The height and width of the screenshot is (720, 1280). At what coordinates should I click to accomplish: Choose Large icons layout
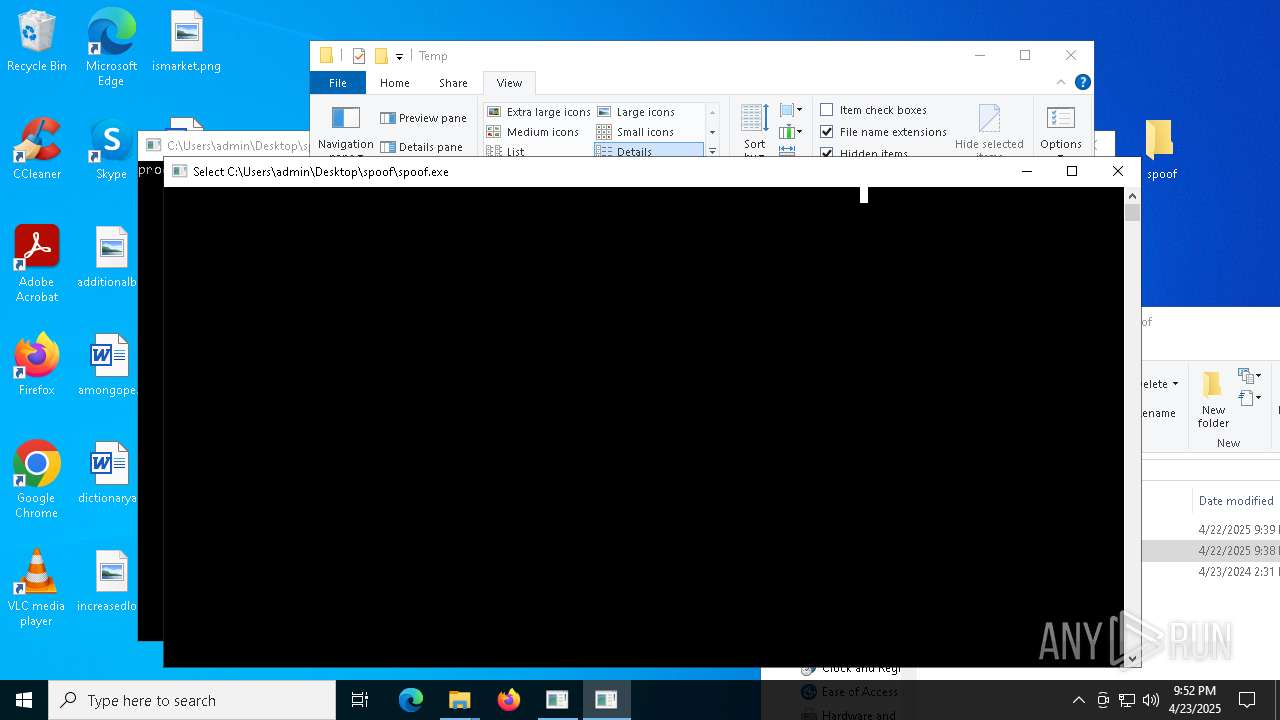[636, 112]
